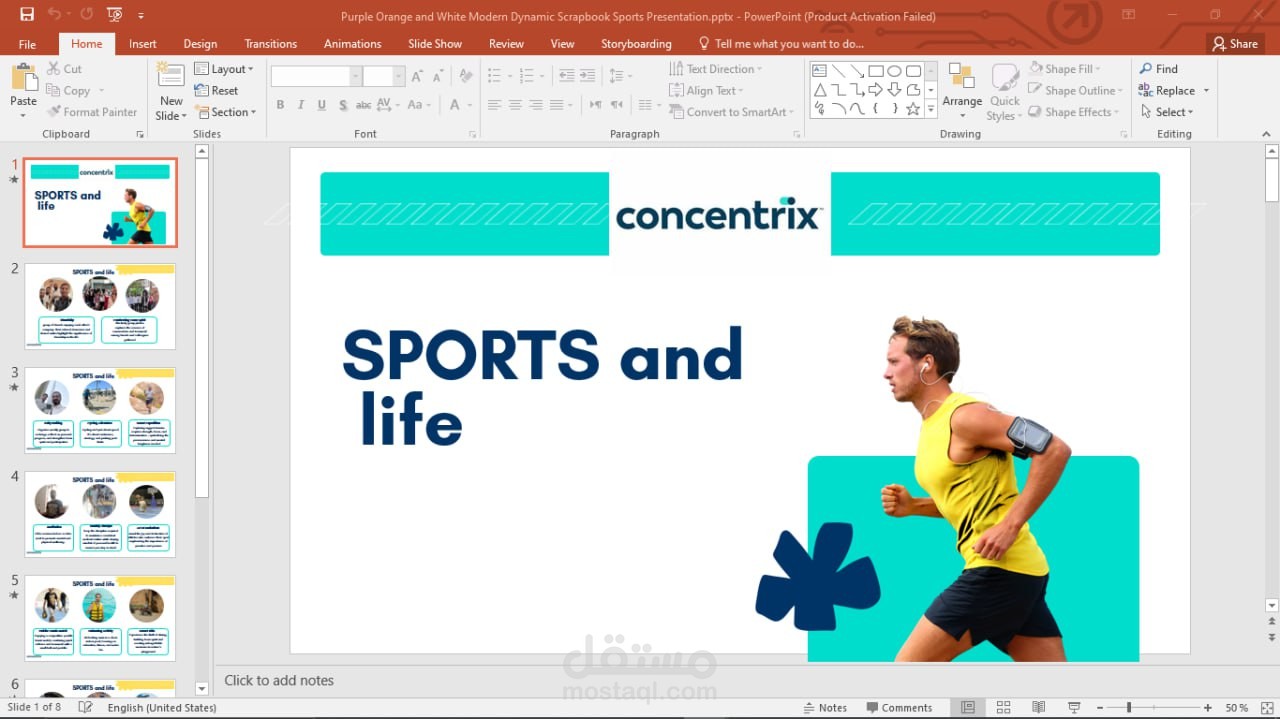Image resolution: width=1280 pixels, height=719 pixels.
Task: Select the star shape in shapes gallery
Action: 913,109
